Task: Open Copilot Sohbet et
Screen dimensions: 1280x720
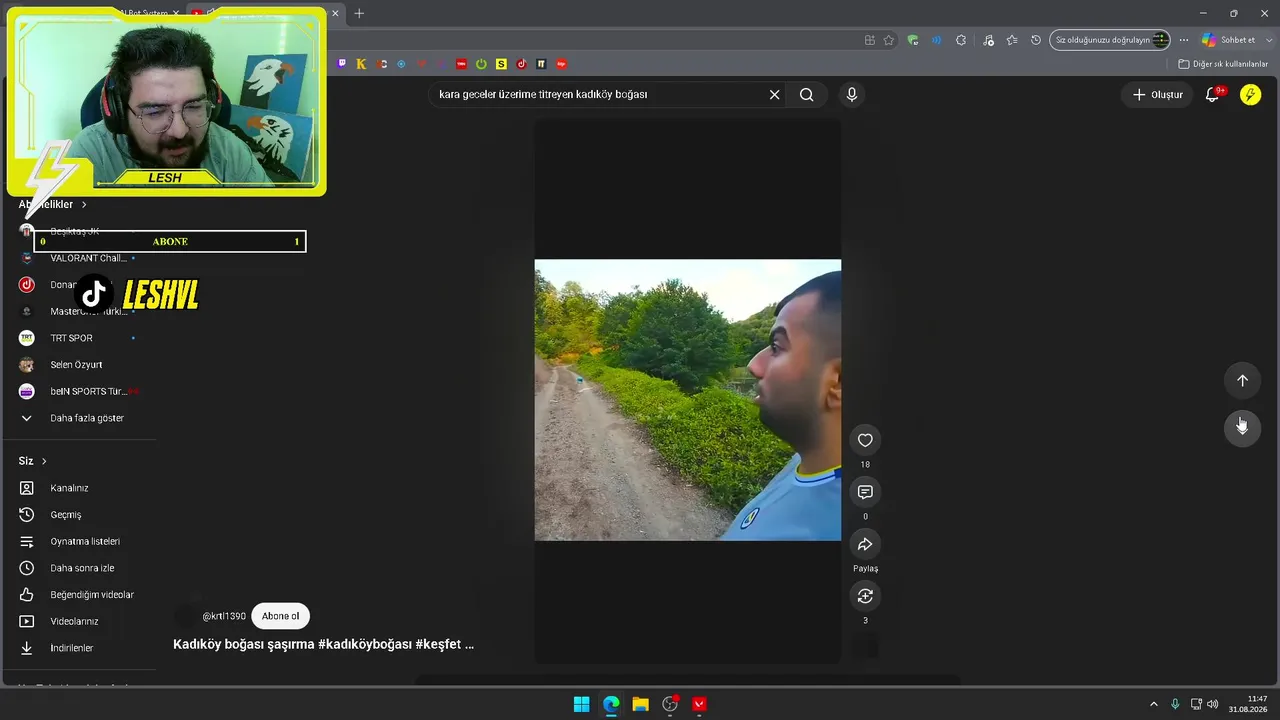Action: click(x=1229, y=40)
